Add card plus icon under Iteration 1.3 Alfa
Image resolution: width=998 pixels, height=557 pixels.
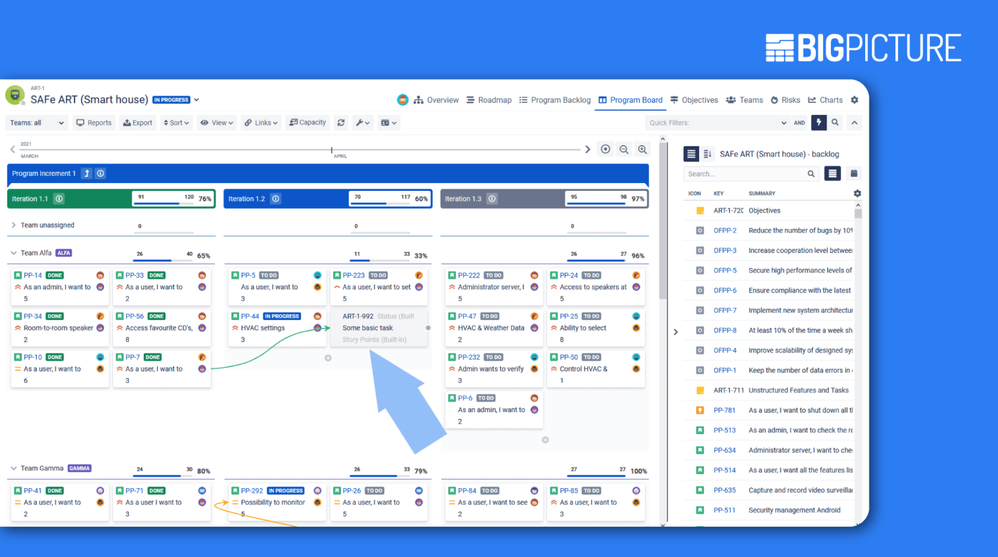pyautogui.click(x=545, y=440)
